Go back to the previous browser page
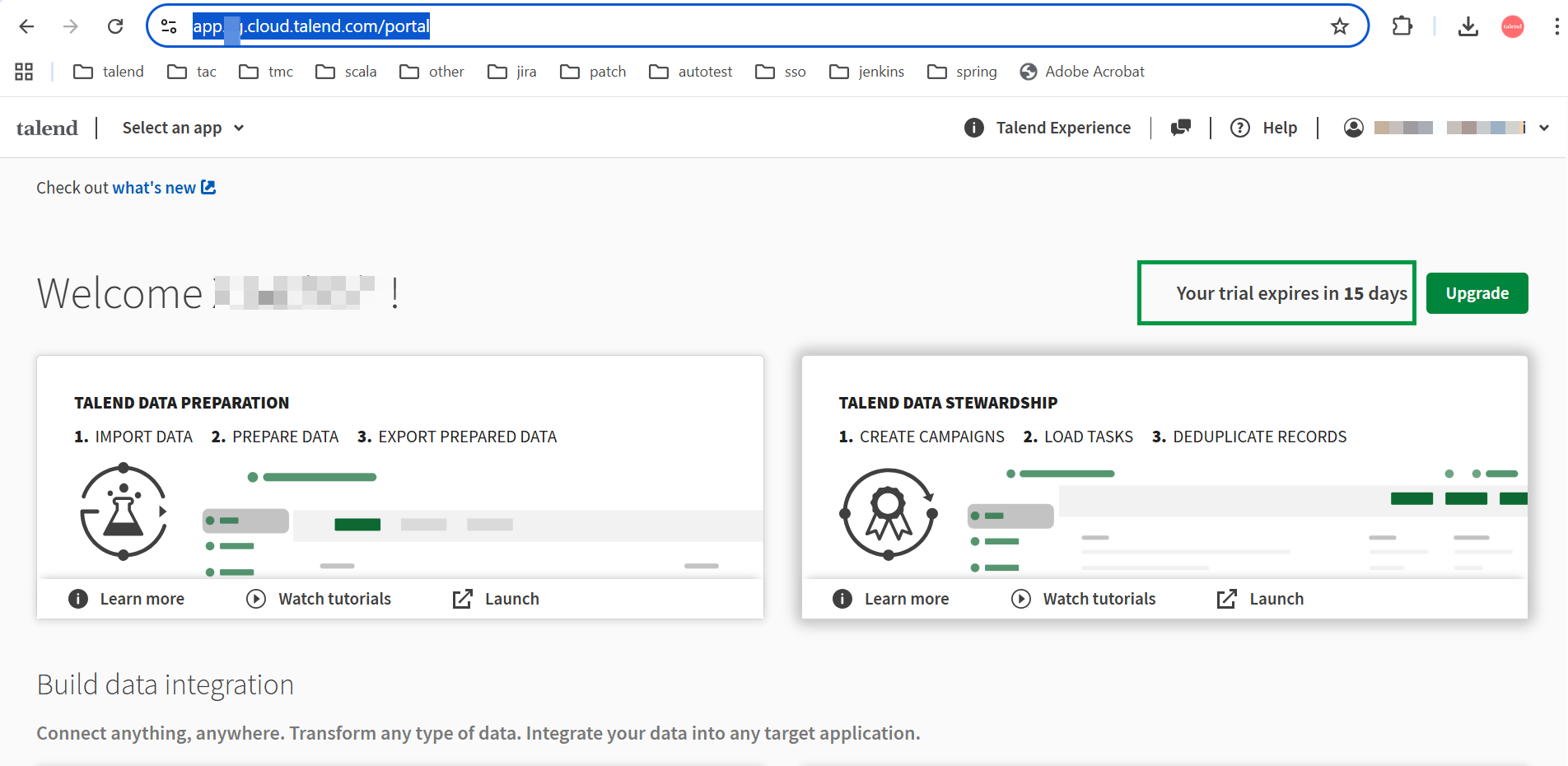The image size is (1568, 766). pos(26,26)
